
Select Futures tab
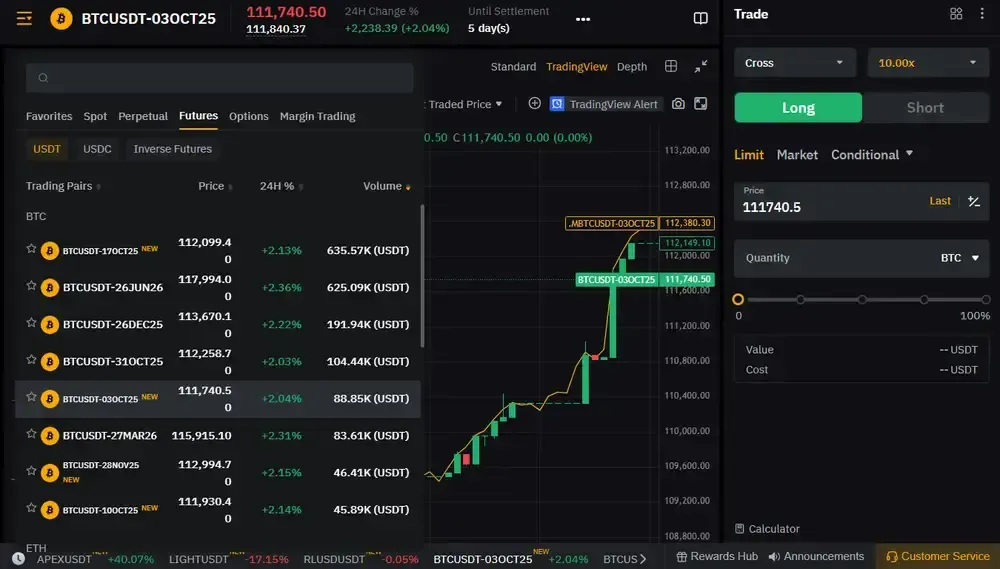click(198, 116)
